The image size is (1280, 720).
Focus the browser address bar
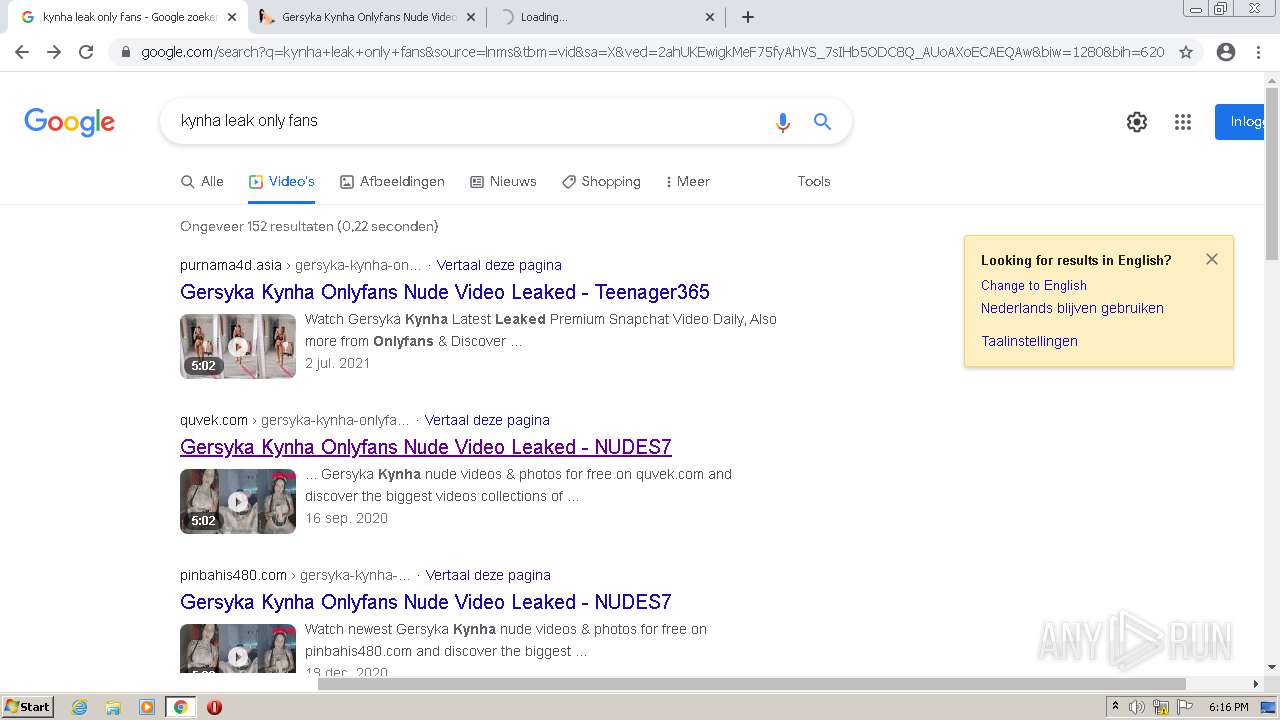[652, 52]
